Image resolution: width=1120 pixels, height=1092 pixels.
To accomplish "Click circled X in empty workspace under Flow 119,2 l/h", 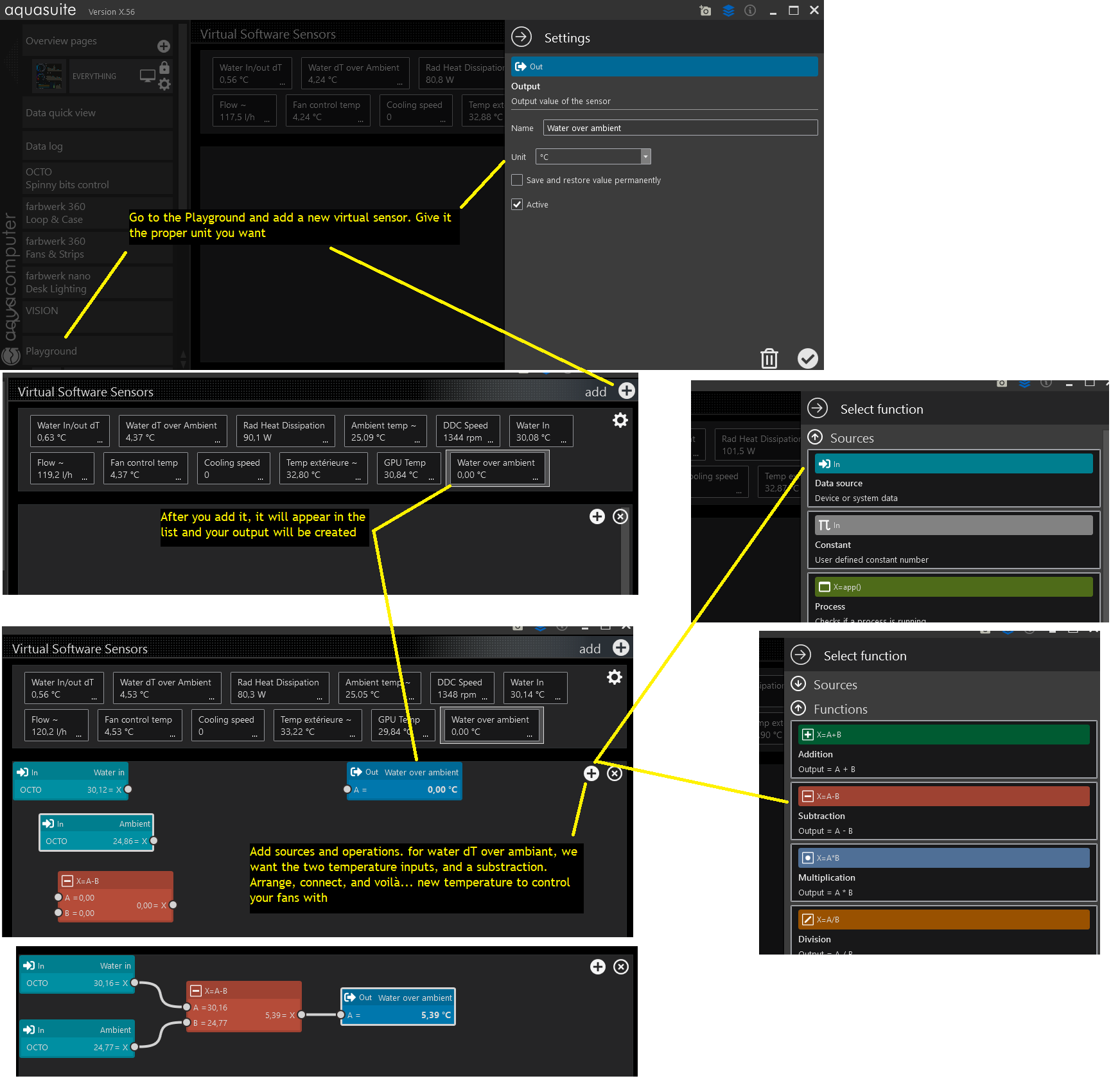I will tap(620, 516).
